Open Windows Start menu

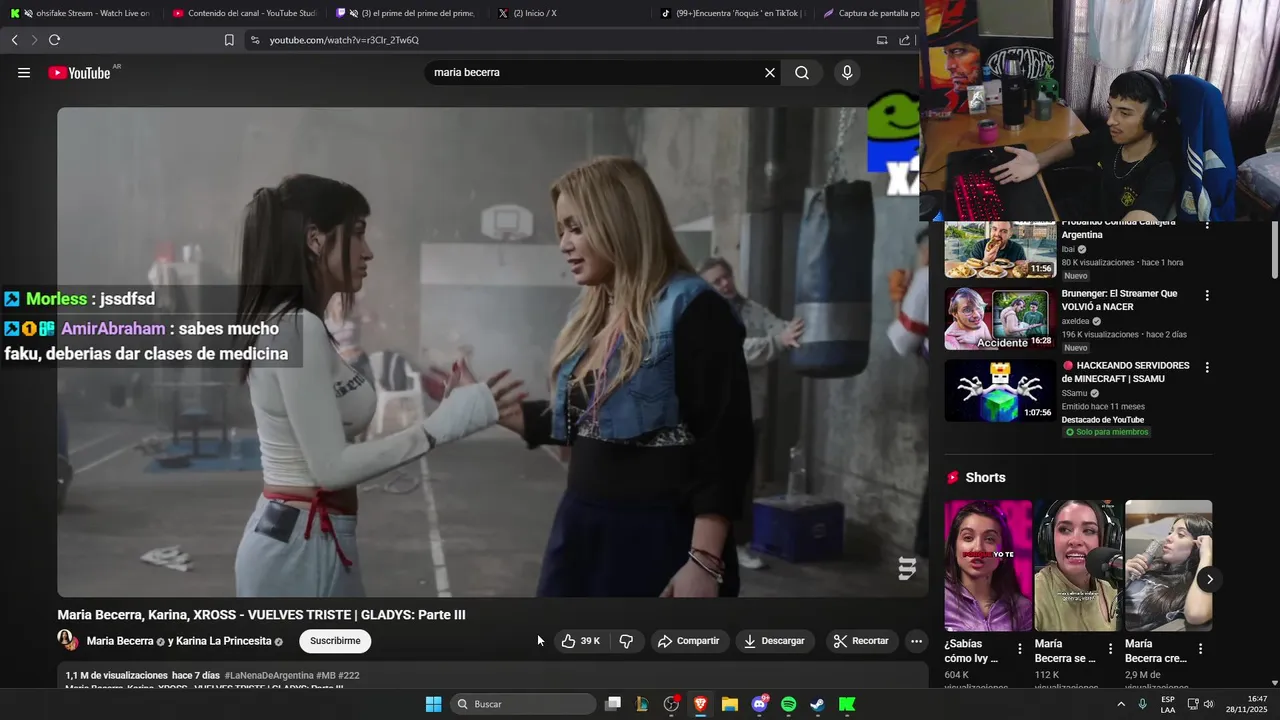click(433, 704)
